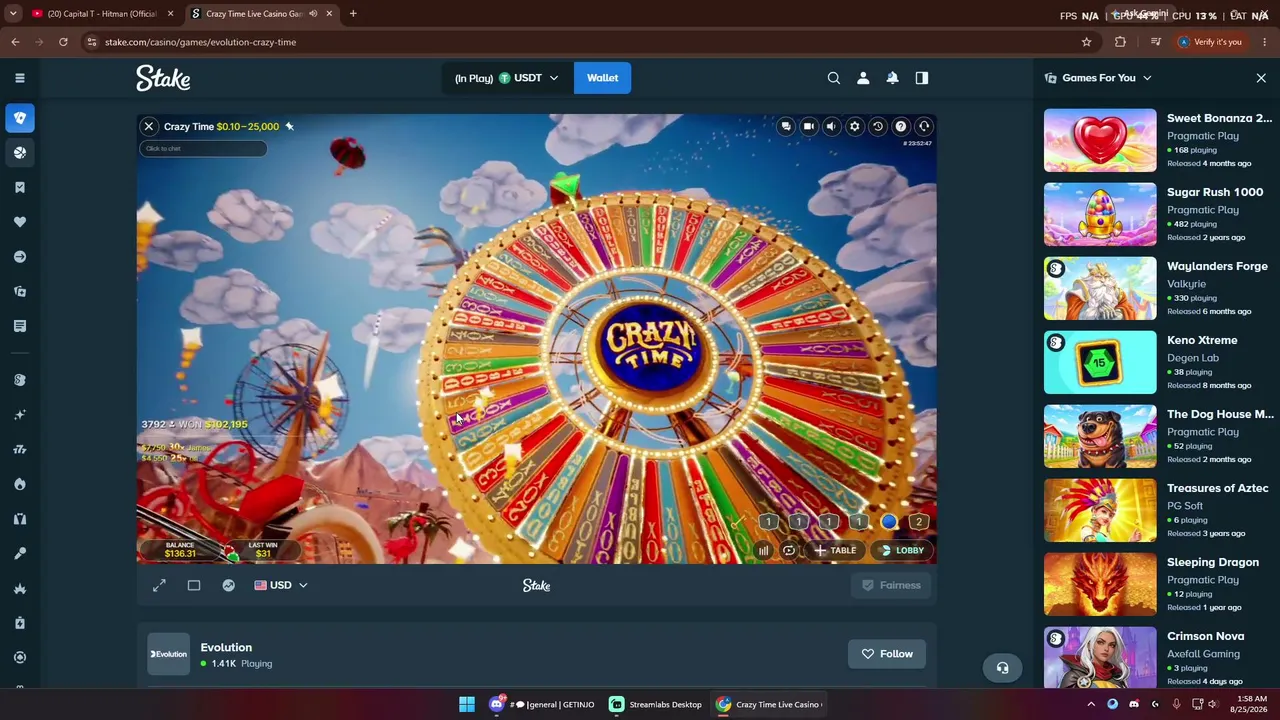Open Streamlabs Desktop from the taskbar

(x=656, y=705)
